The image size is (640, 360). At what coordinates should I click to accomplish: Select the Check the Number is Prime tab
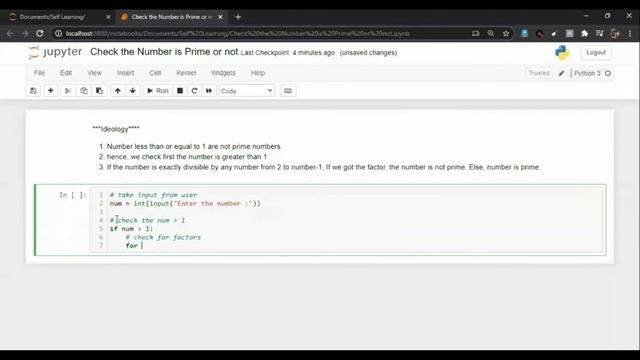(x=172, y=17)
